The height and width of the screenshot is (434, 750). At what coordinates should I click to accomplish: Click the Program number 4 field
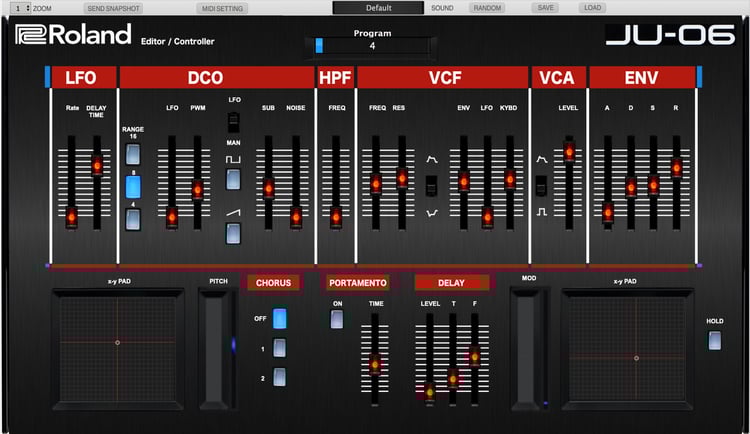[372, 46]
